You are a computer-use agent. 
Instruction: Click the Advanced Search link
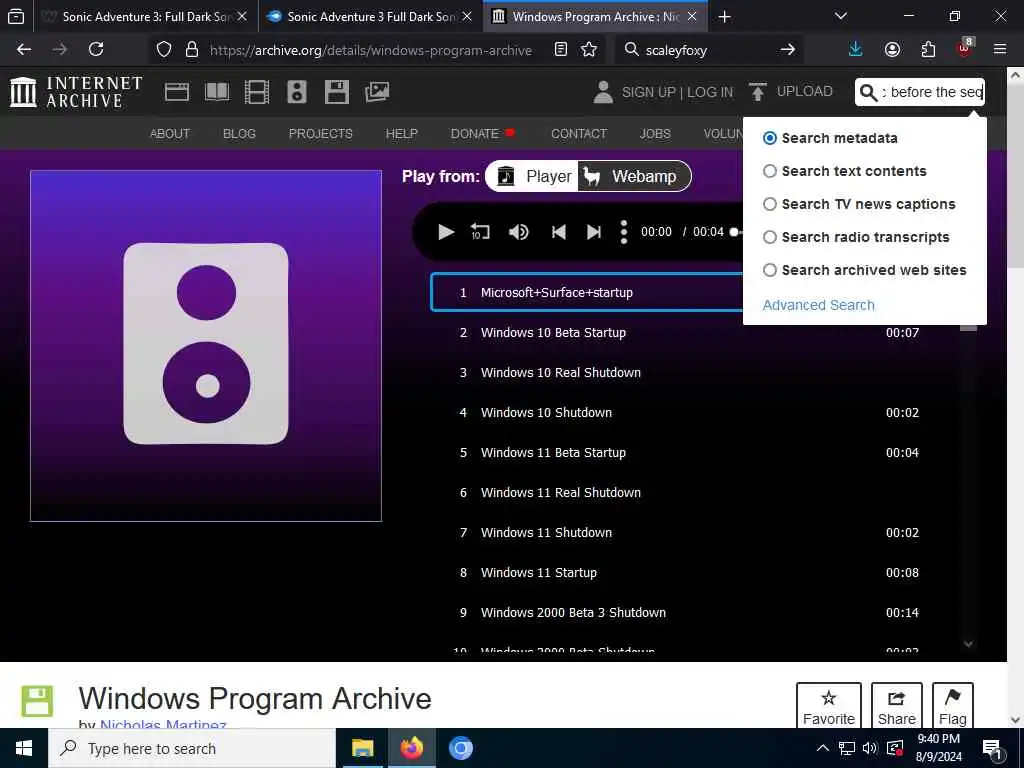click(818, 305)
